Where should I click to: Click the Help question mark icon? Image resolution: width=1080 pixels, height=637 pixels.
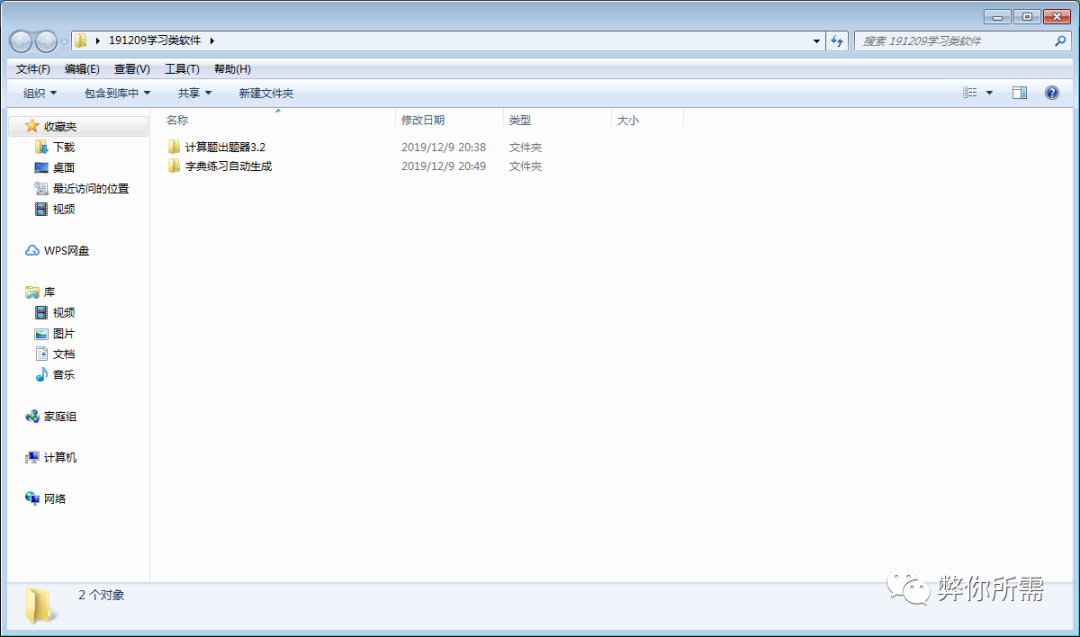[1051, 93]
